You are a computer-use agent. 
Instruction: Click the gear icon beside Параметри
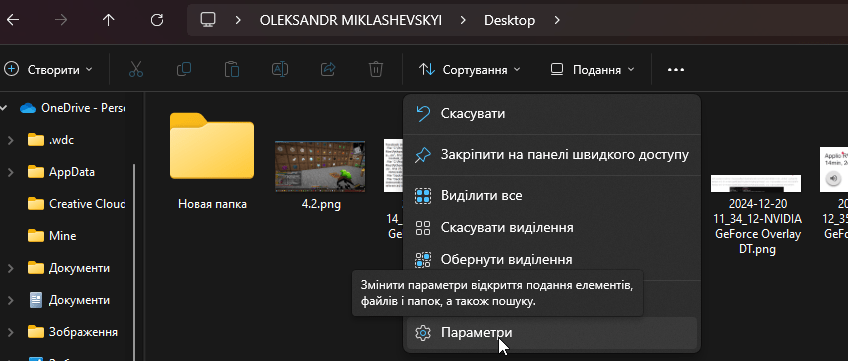point(422,332)
